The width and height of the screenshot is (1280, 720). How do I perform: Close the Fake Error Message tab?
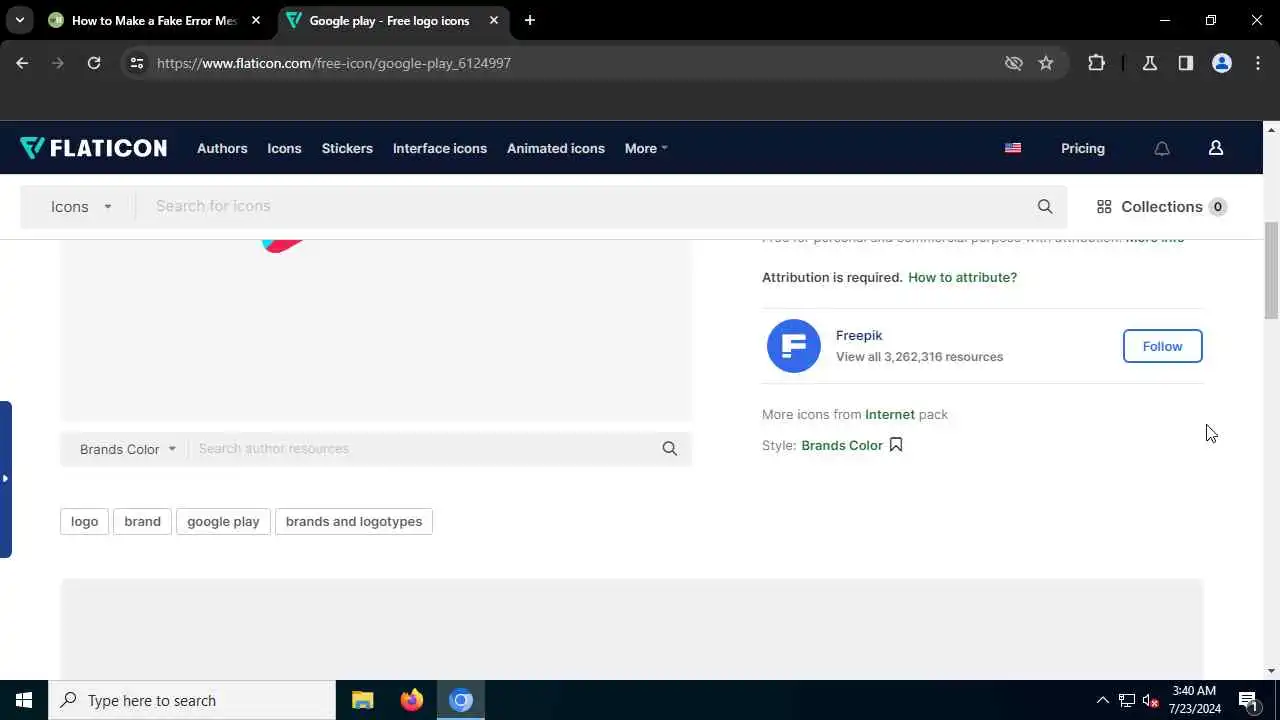pos(256,20)
